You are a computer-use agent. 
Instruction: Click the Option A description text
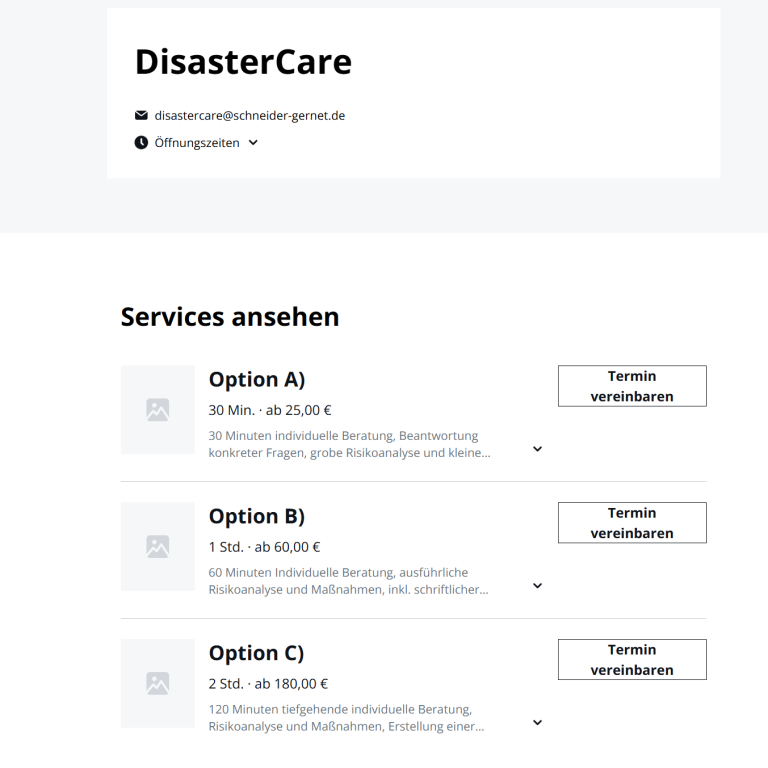[x=349, y=444]
